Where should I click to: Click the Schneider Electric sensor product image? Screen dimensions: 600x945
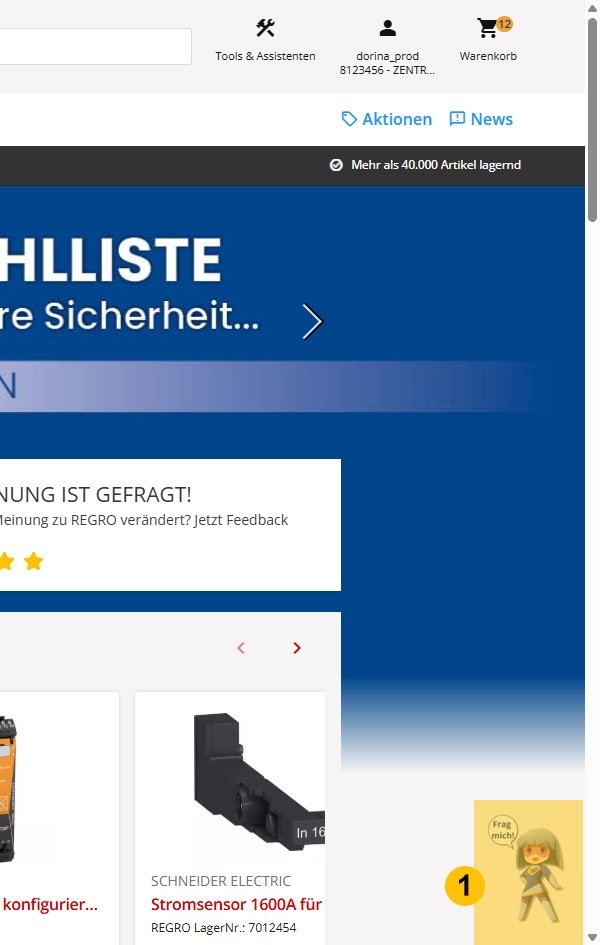(x=259, y=782)
